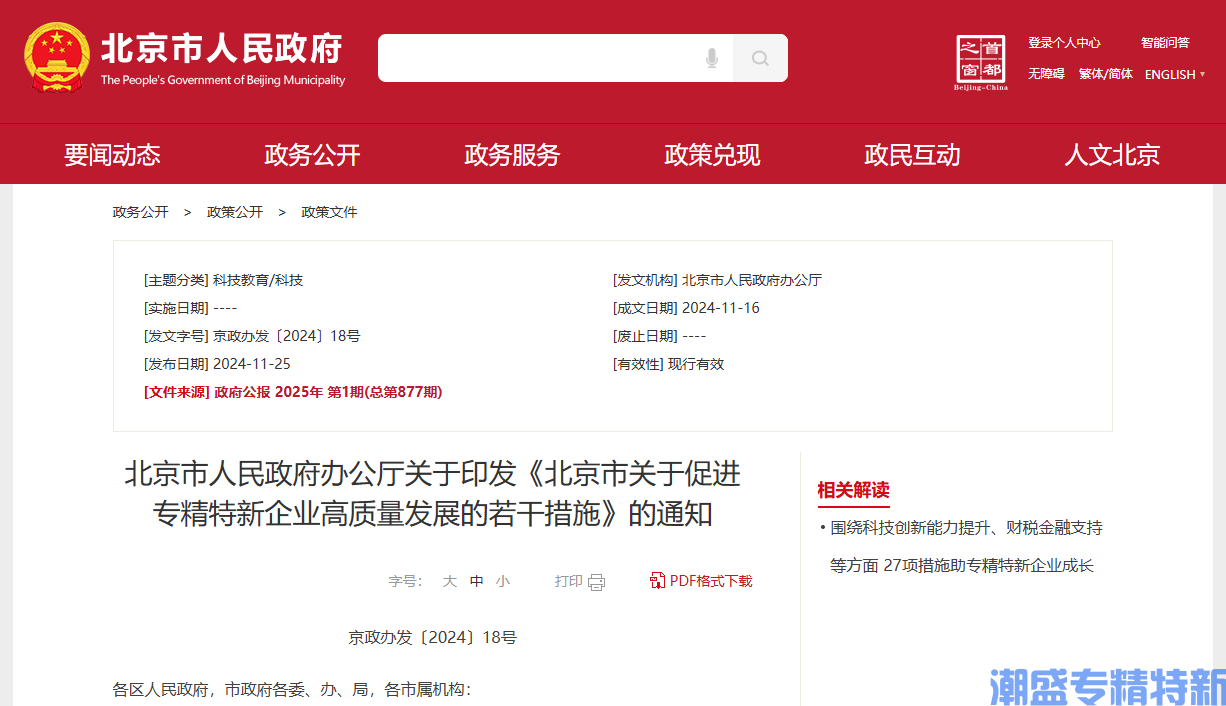The height and width of the screenshot is (706, 1226).
Task: Select 主题分类 科技教育/科技 text
Action: click(223, 280)
